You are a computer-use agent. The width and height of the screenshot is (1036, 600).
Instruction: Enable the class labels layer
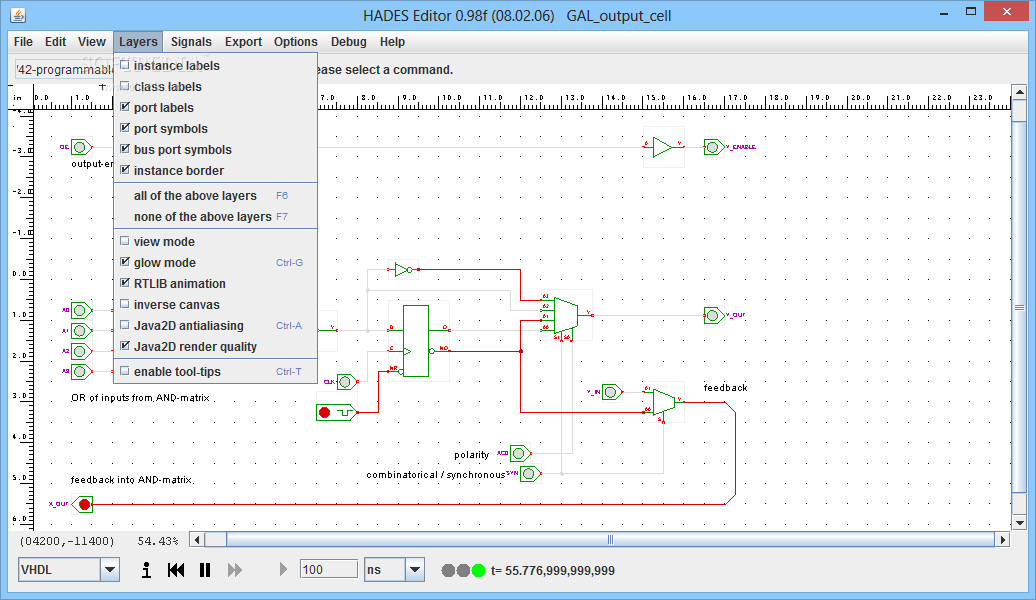pyautogui.click(x=215, y=87)
